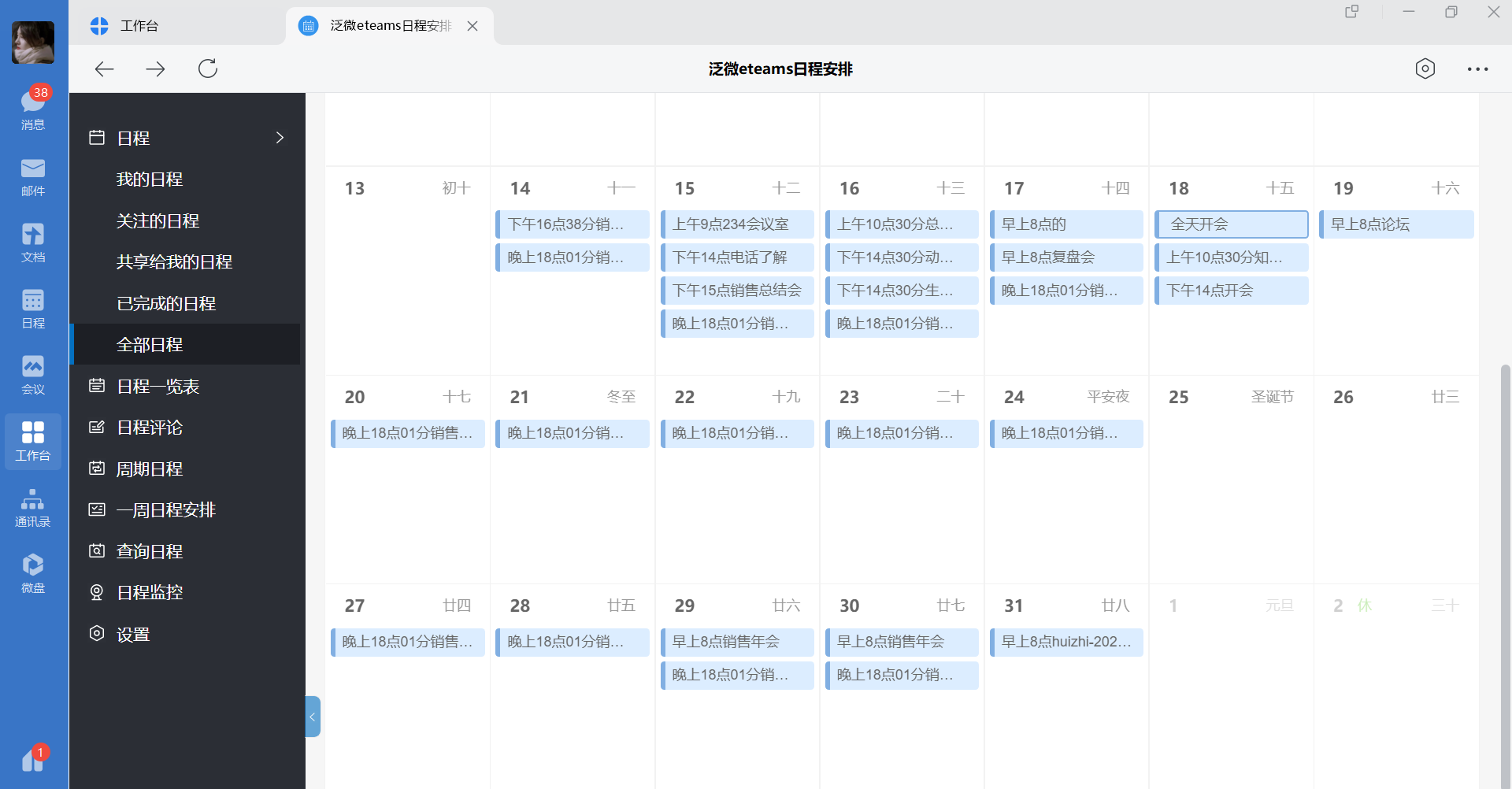The width and height of the screenshot is (1512, 789).
Task: Collapse the left navigation panel handle
Action: 313,717
